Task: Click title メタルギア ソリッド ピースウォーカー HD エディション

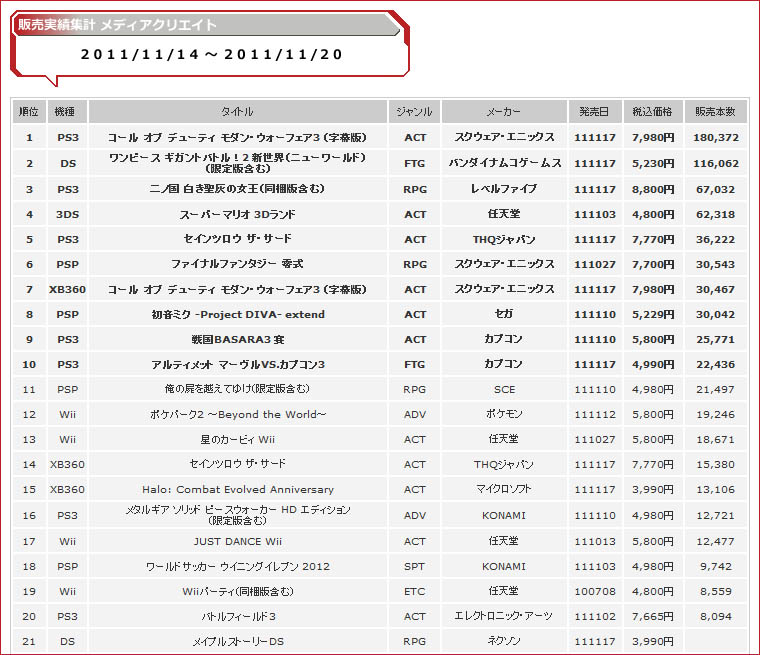Action: tap(238, 510)
